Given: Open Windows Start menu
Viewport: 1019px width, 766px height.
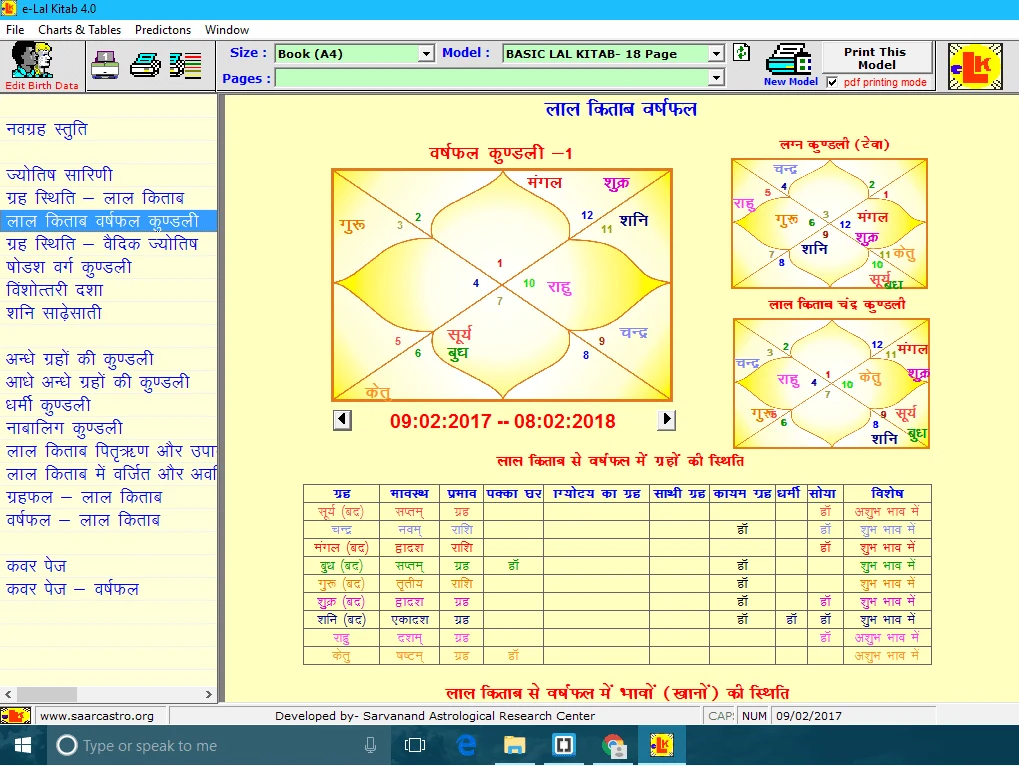Looking at the screenshot, I should [x=23, y=745].
